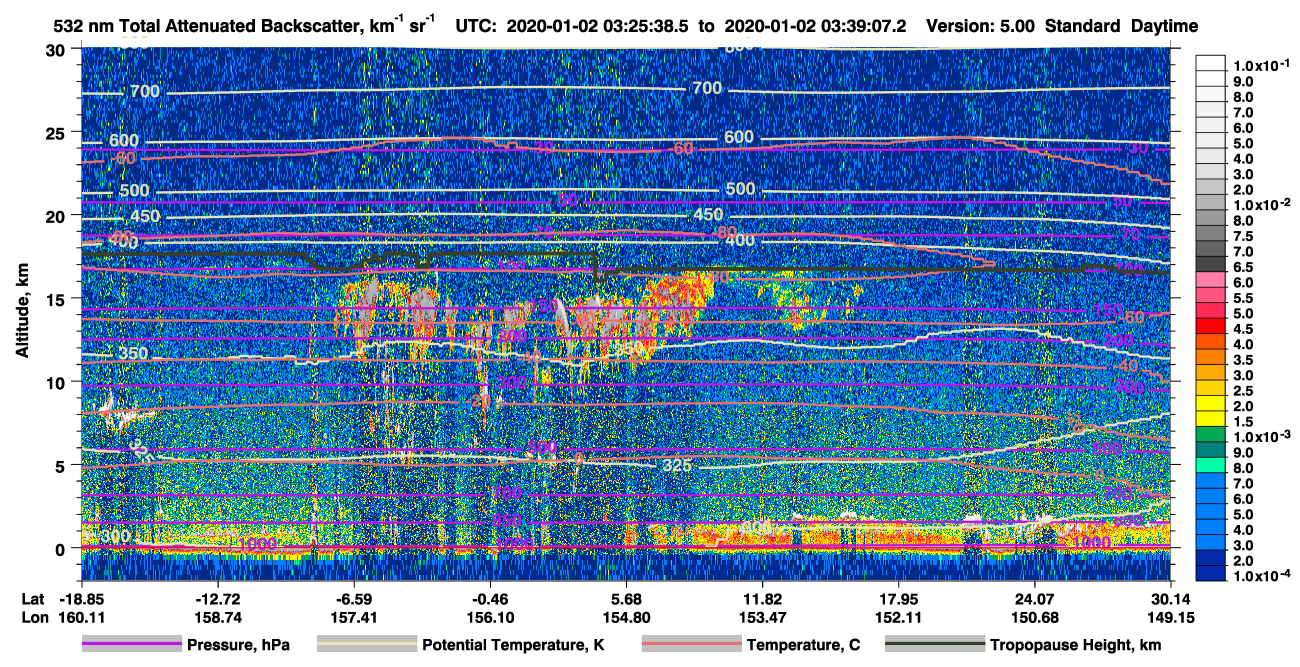Click the color bar label '5.5'
1300x667 pixels.
[1242, 298]
